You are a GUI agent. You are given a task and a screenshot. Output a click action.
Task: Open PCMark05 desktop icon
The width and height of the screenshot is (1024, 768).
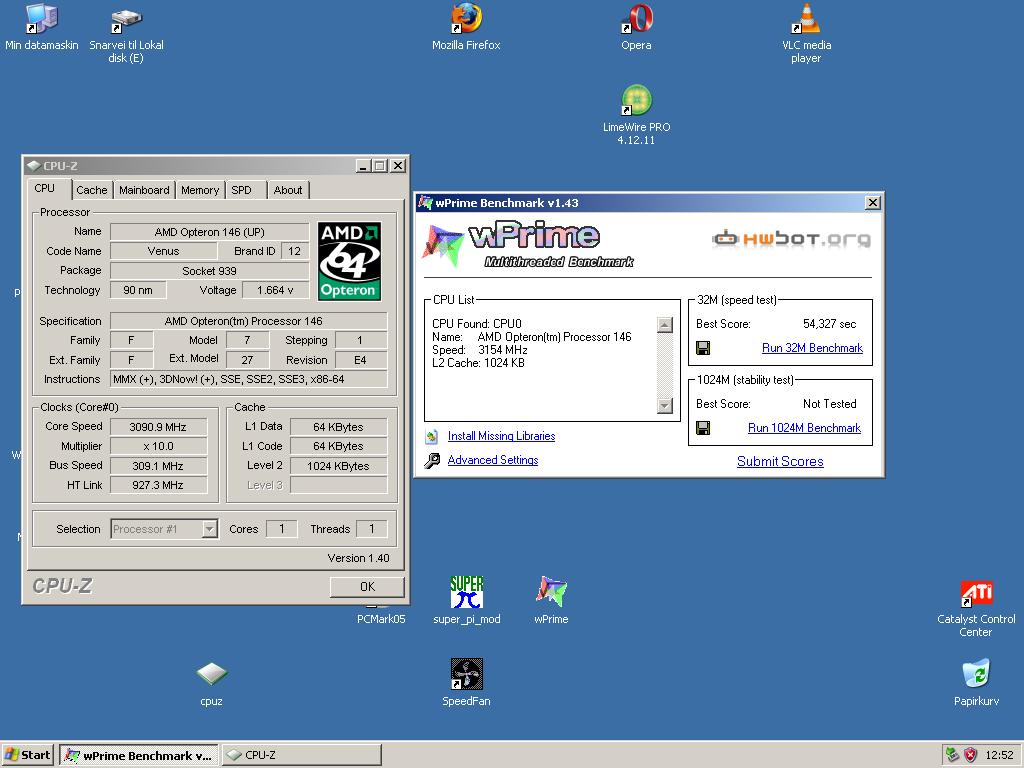(381, 618)
